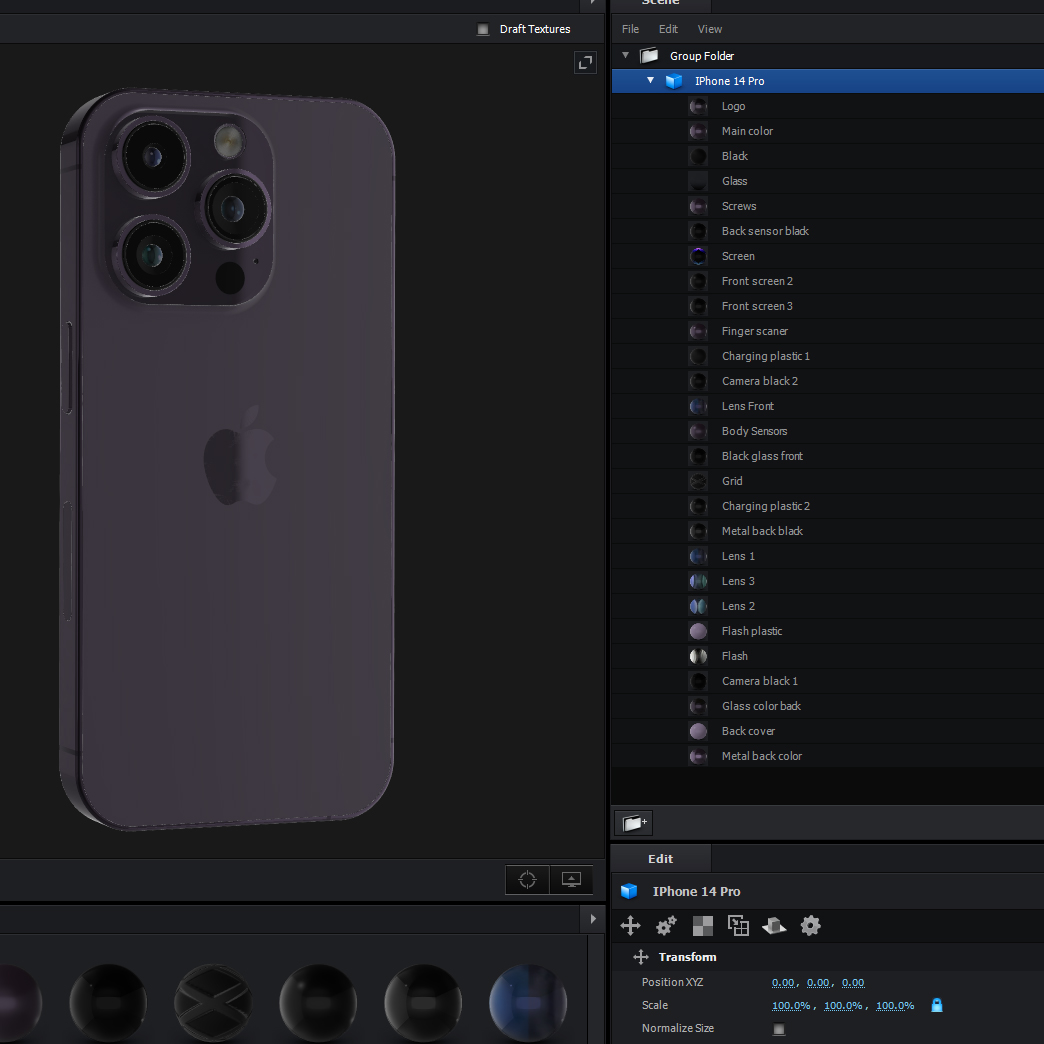This screenshot has width=1044, height=1044.
Task: Select the Front screen 3 row
Action: (828, 306)
